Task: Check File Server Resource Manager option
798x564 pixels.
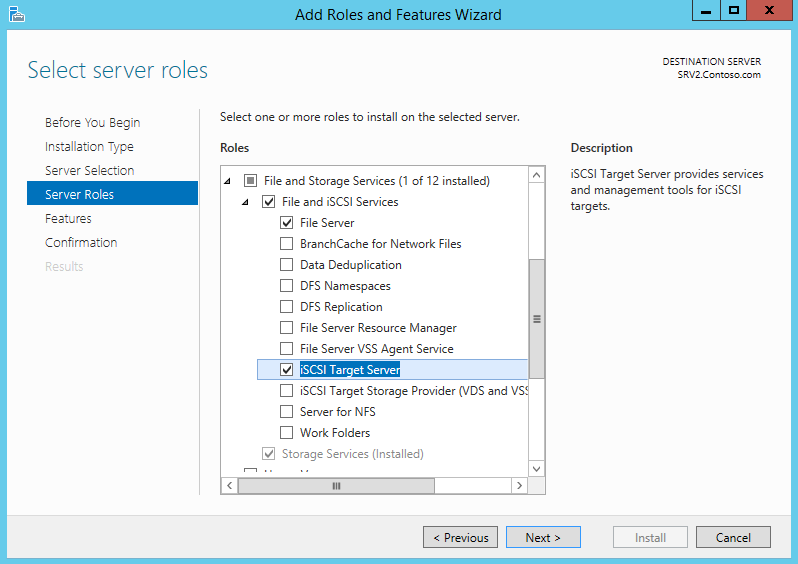Action: [287, 328]
